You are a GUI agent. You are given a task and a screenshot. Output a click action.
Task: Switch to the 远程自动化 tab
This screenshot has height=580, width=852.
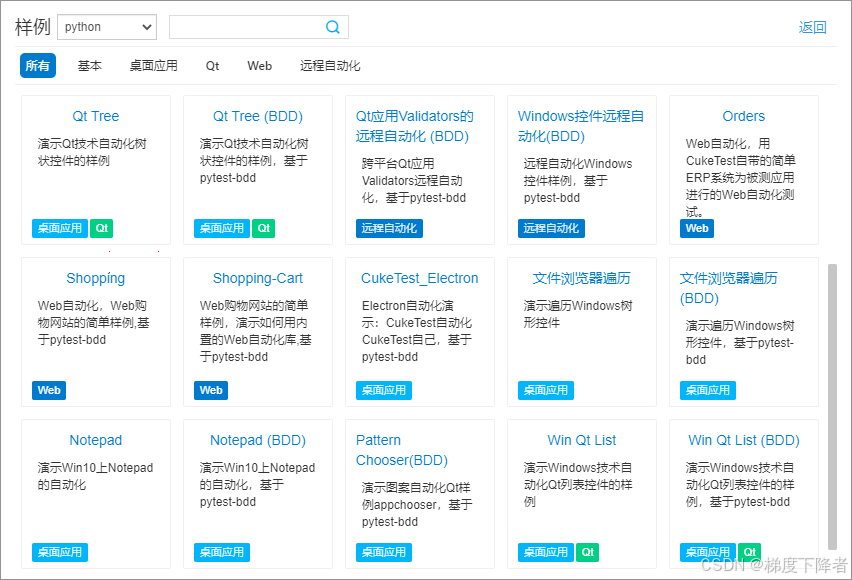(x=330, y=66)
